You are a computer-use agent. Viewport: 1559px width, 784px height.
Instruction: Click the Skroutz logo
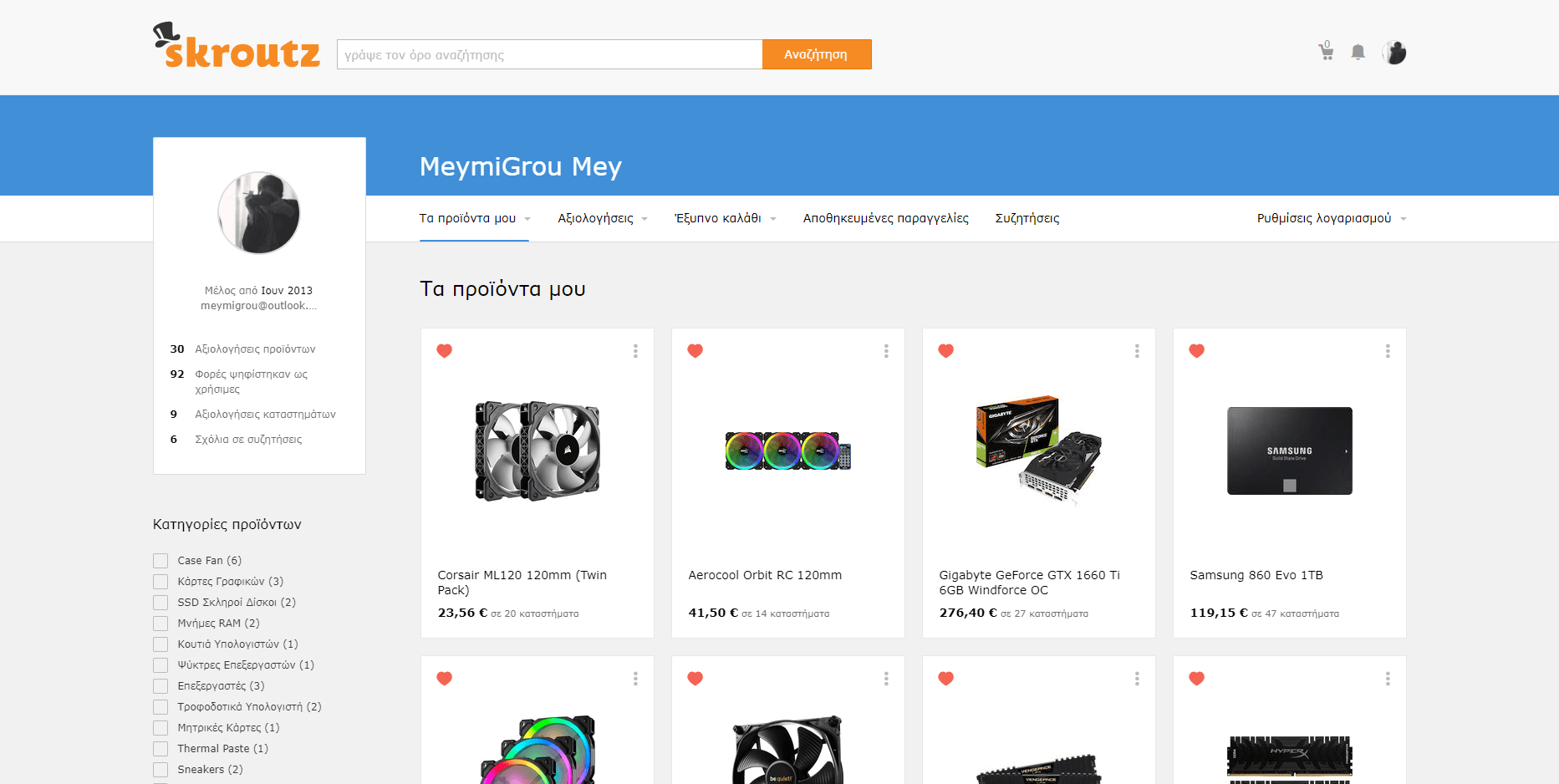pyautogui.click(x=237, y=48)
